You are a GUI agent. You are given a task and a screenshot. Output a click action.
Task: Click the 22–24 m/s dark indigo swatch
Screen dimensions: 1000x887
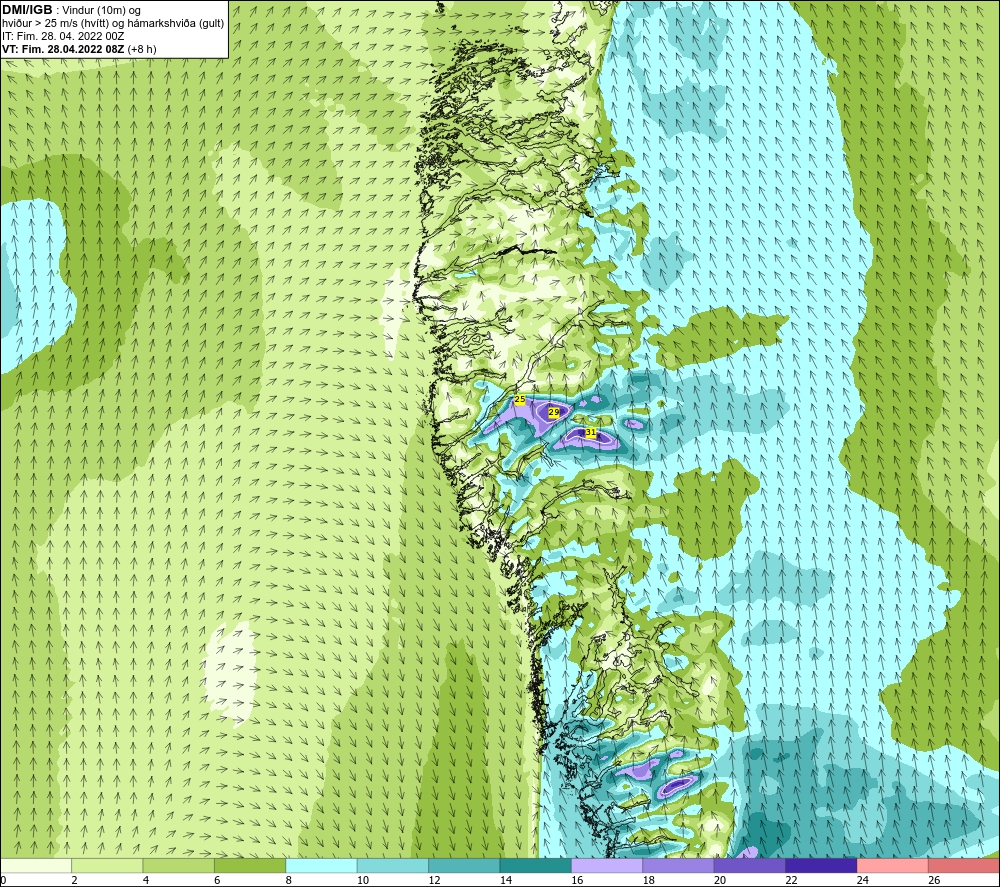coord(821,865)
